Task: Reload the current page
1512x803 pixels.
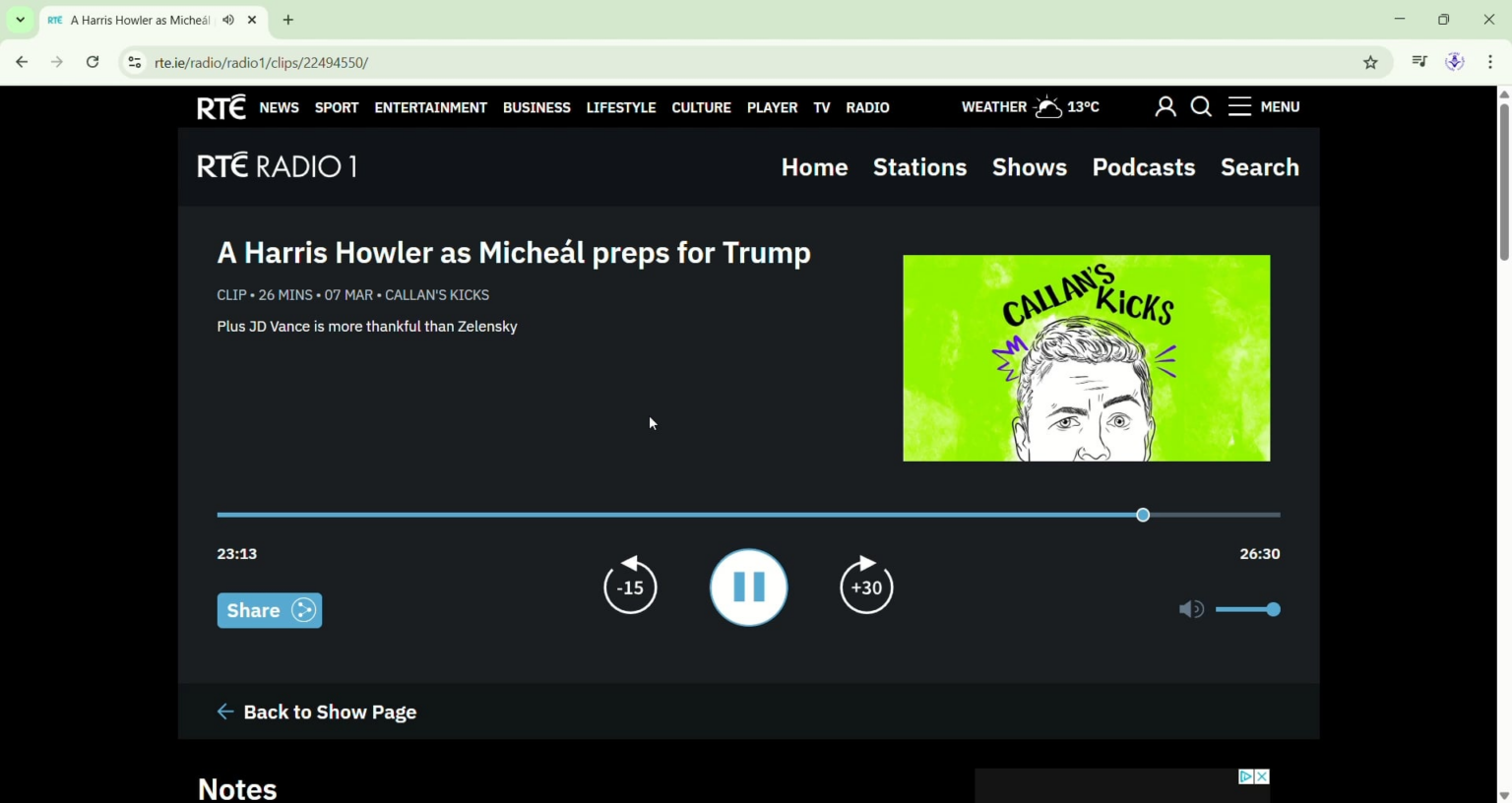Action: point(93,63)
